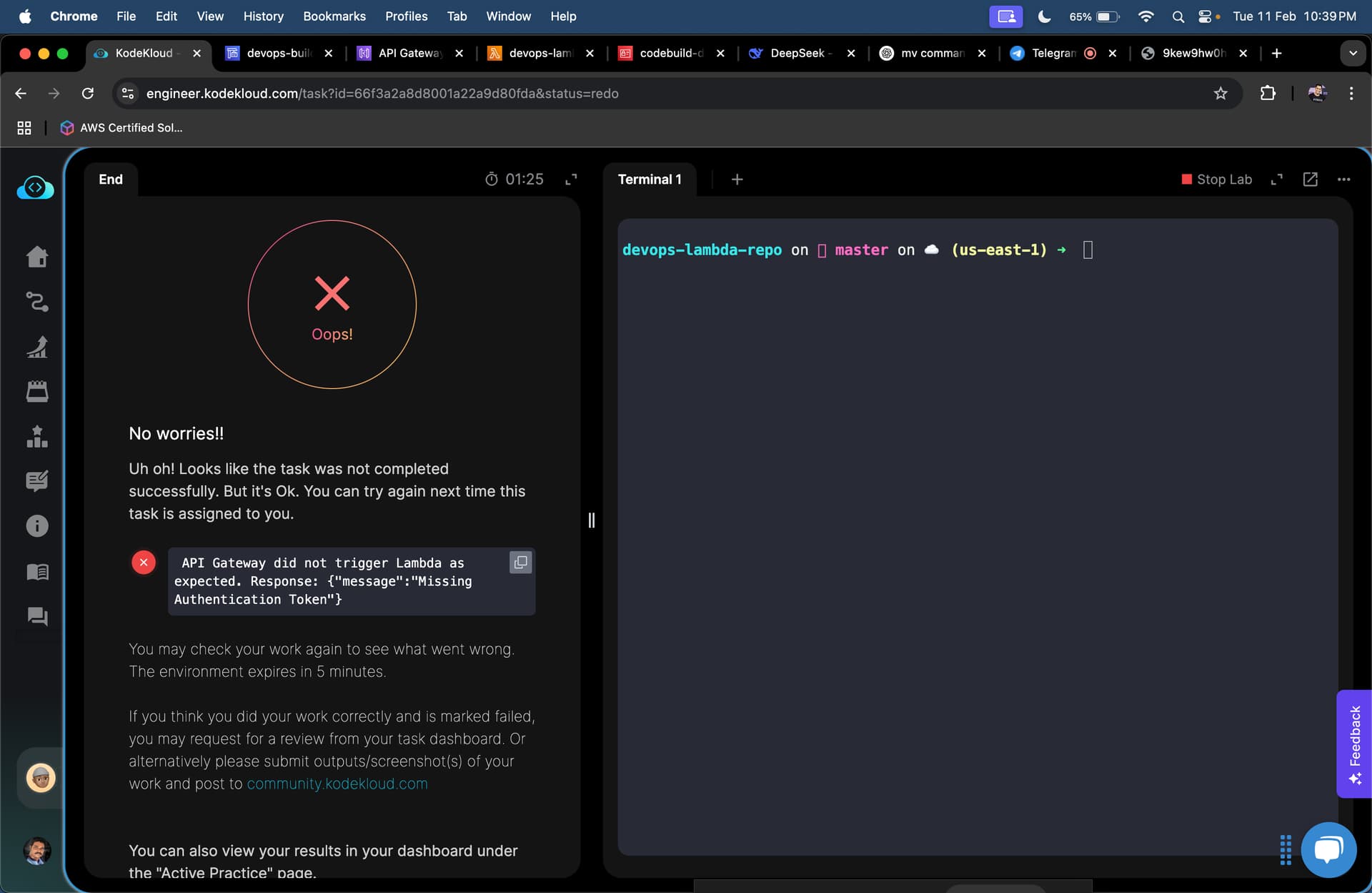
Task: Add a new terminal tab
Action: tap(737, 179)
